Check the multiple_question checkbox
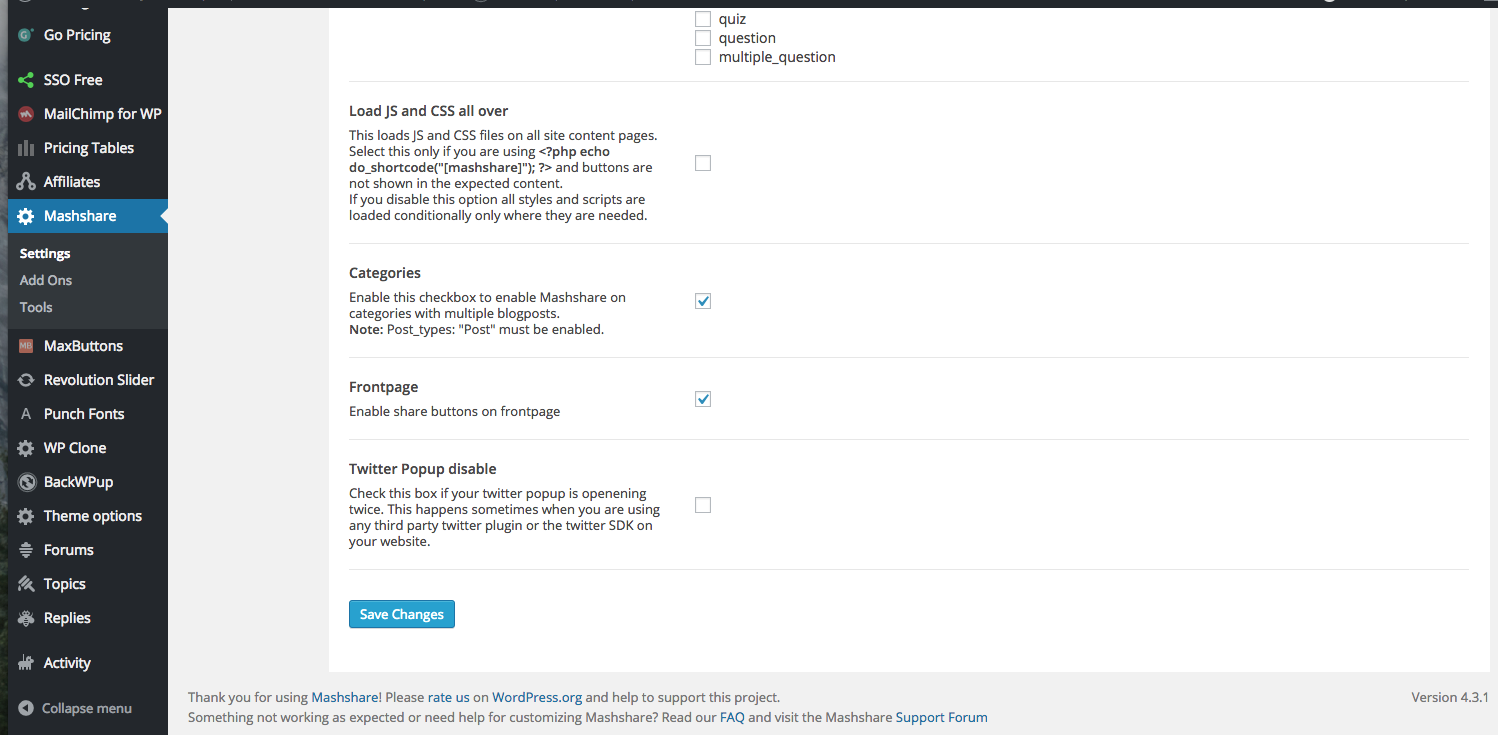Image resolution: width=1498 pixels, height=735 pixels. pos(703,57)
